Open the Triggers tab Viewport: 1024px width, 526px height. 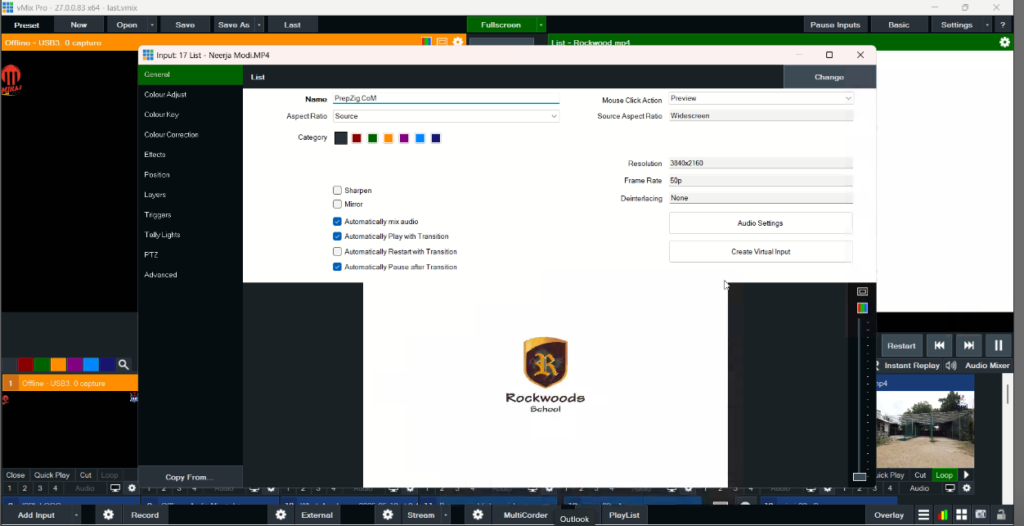click(190, 215)
